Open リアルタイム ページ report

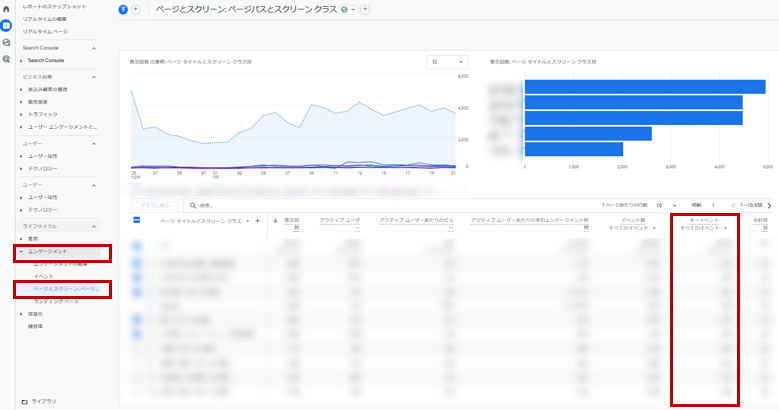pyautogui.click(x=45, y=31)
